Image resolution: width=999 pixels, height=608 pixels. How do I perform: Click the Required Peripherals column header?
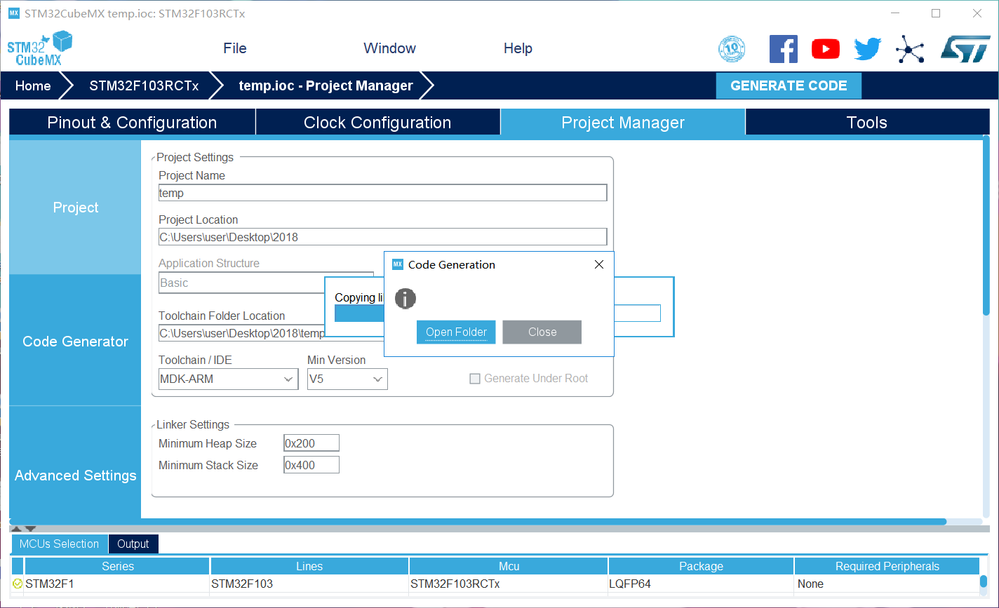point(887,566)
